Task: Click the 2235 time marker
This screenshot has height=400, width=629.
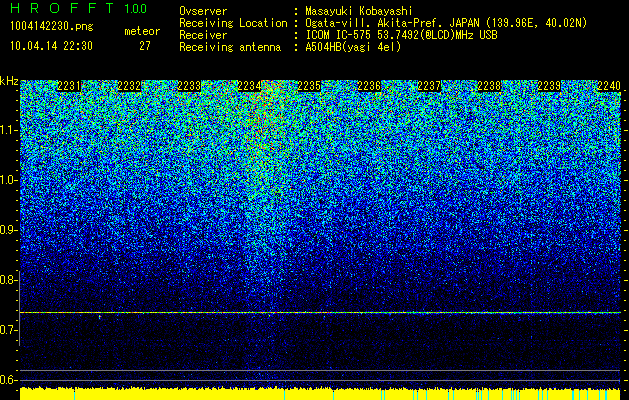Action: [x=309, y=86]
